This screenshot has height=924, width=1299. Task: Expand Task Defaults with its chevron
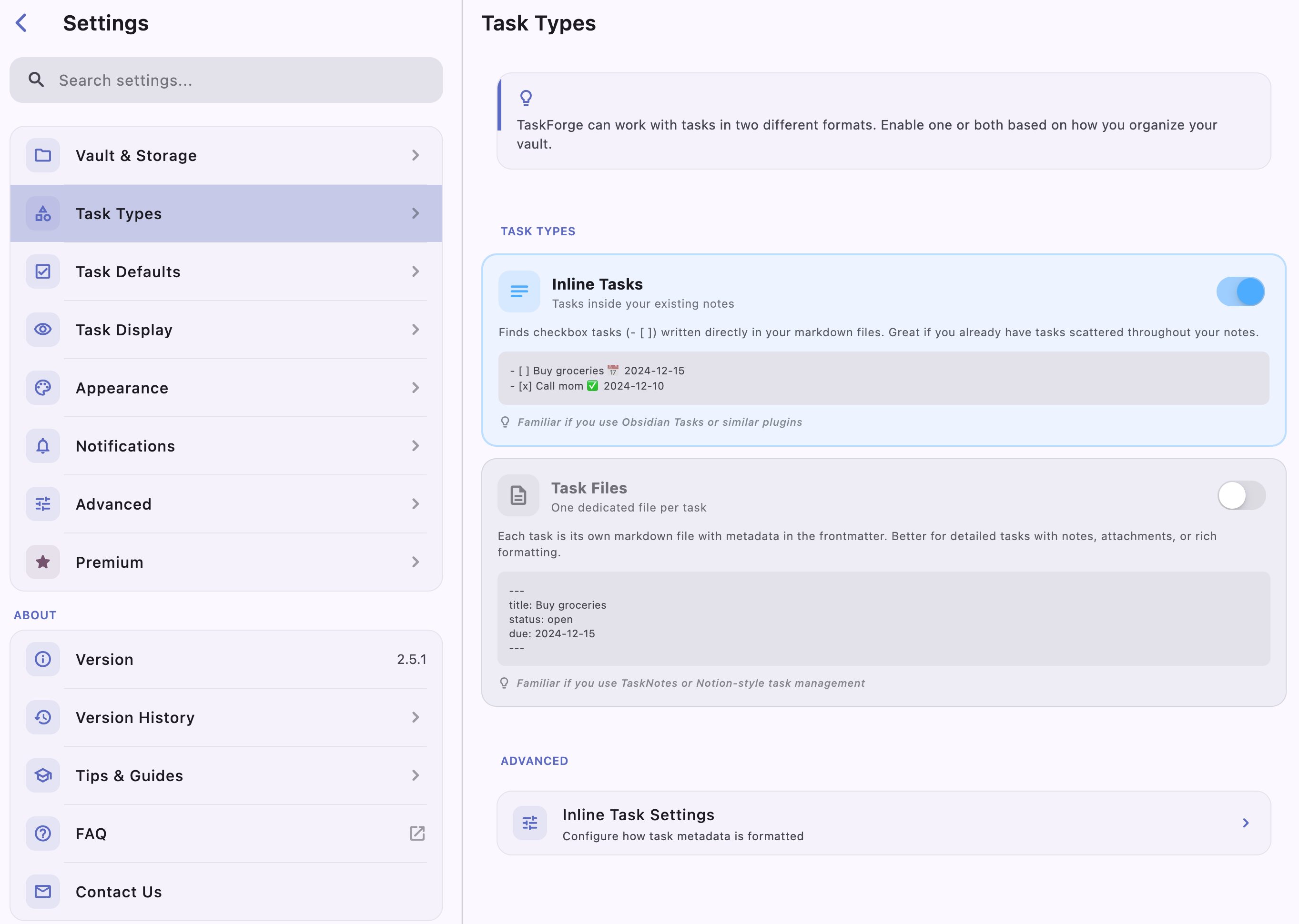416,271
